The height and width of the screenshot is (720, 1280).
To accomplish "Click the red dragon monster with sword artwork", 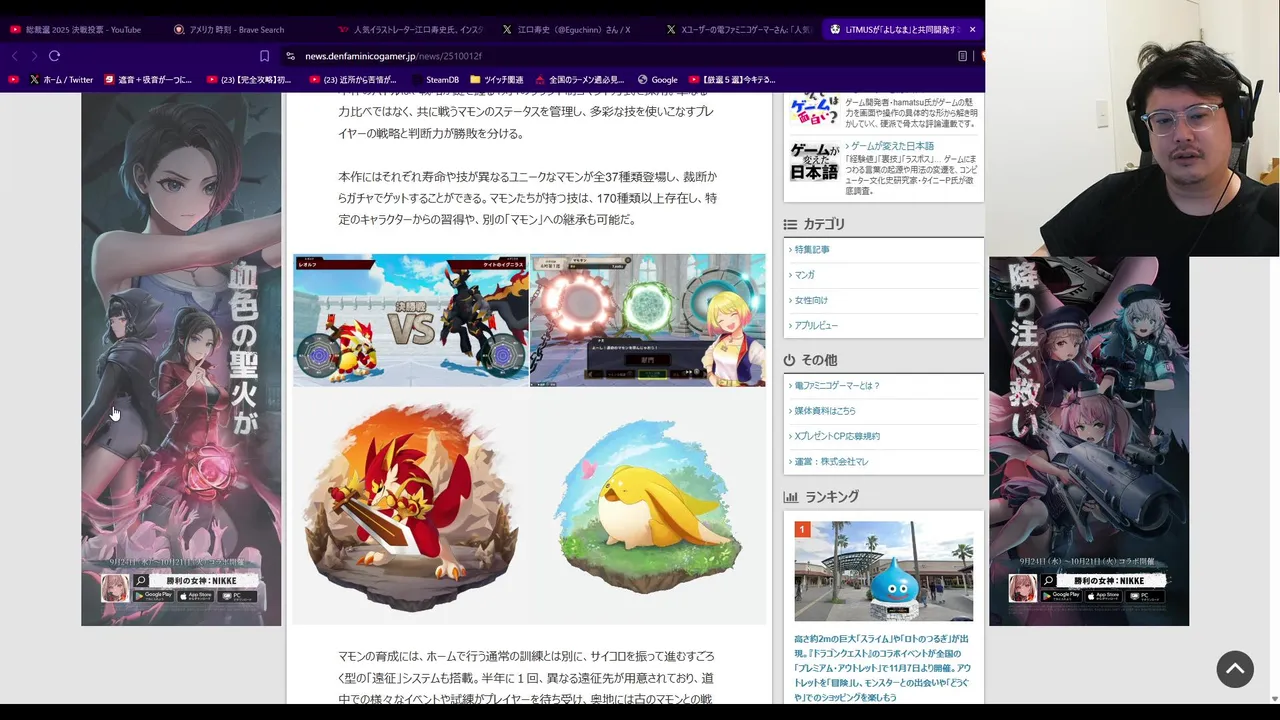I will click(x=411, y=507).
